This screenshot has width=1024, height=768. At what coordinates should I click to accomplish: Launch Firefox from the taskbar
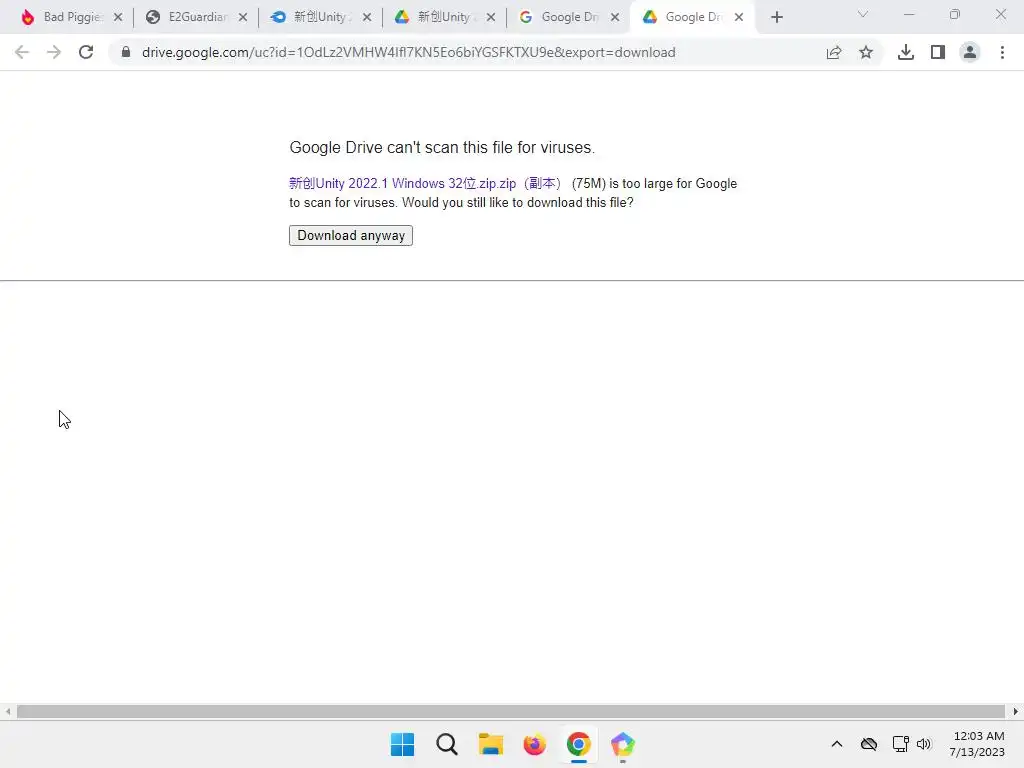click(534, 744)
